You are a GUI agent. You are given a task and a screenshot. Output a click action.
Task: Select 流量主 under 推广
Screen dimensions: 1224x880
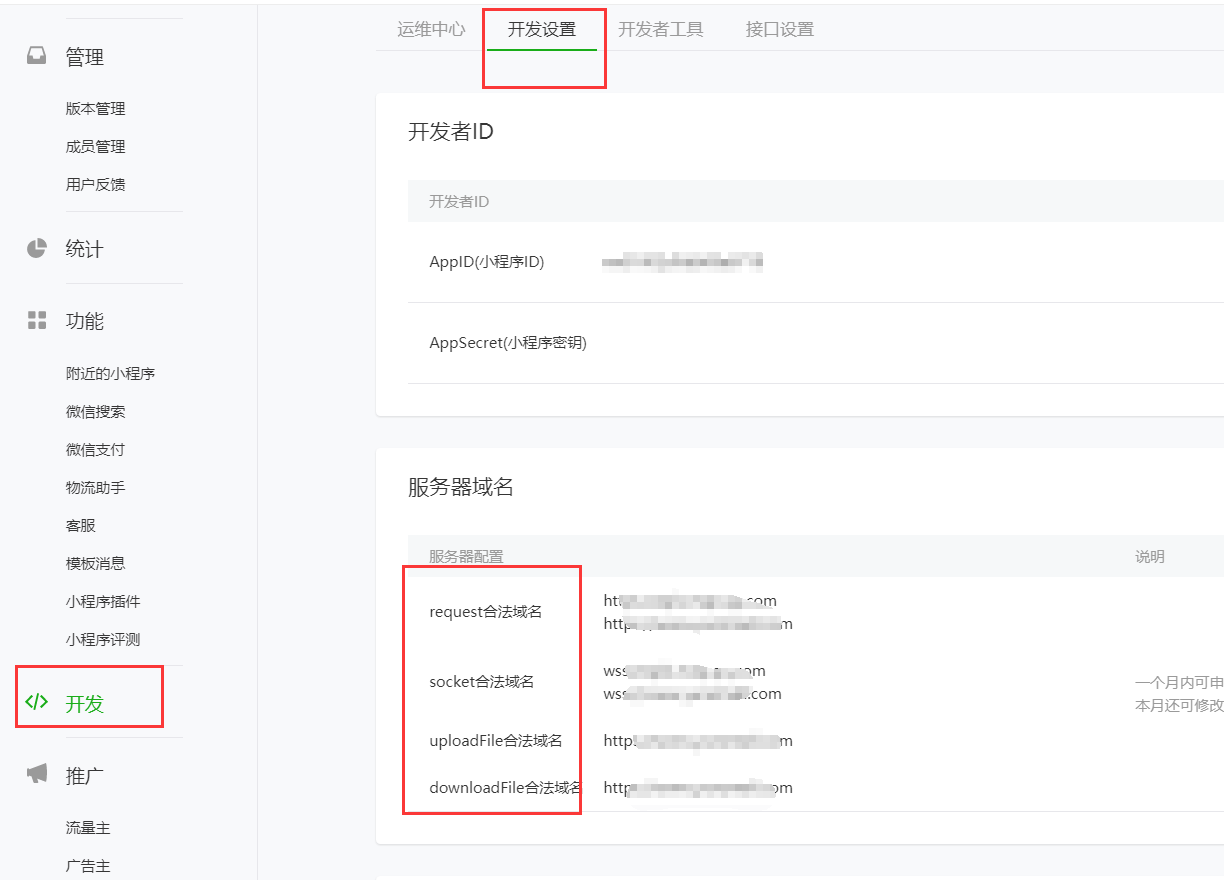(88, 829)
